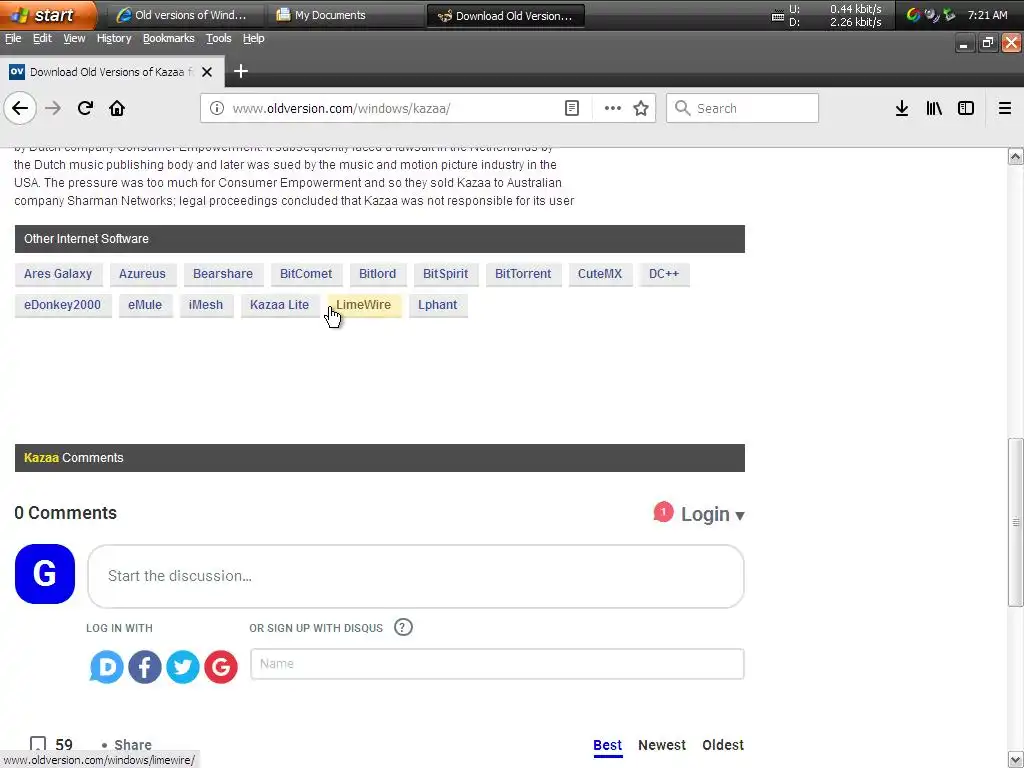Open the Library bookshelf icon
This screenshot has height=768, width=1024.
click(934, 108)
